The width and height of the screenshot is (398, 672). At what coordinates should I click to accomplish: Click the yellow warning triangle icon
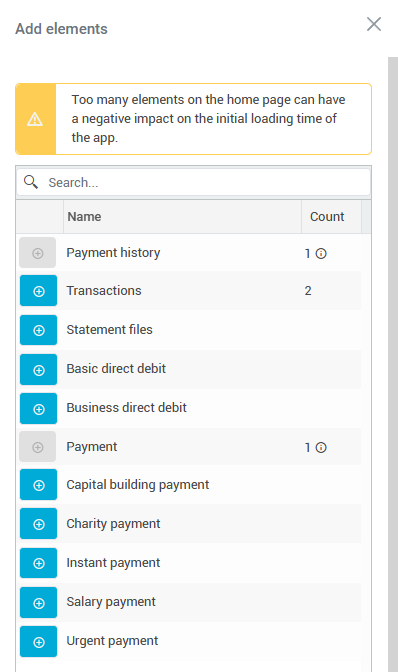[35, 119]
